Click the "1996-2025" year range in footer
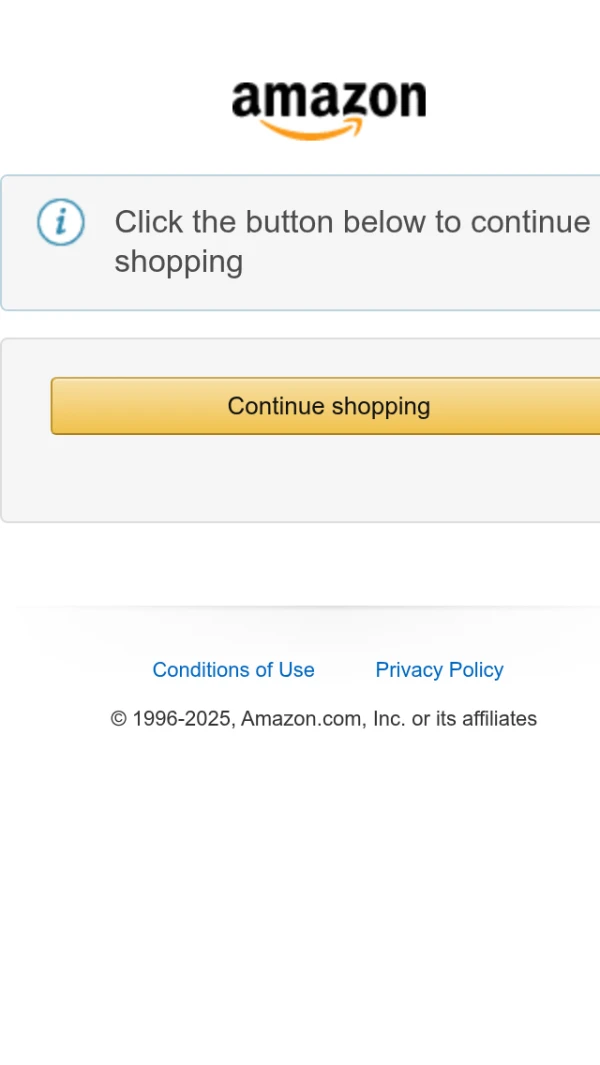Viewport: 600px width, 1065px height. (x=183, y=719)
